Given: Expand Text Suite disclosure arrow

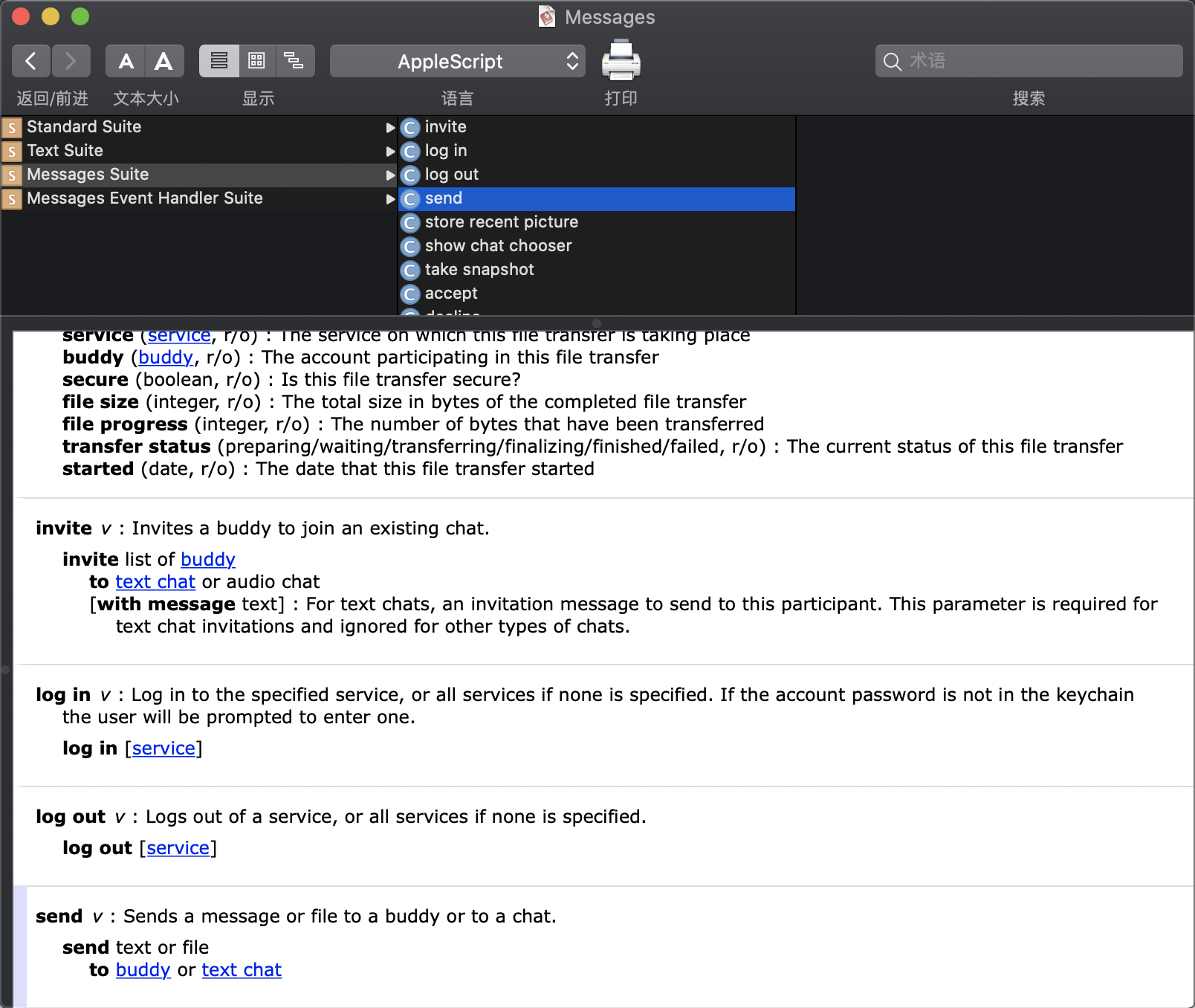Looking at the screenshot, I should click(390, 152).
